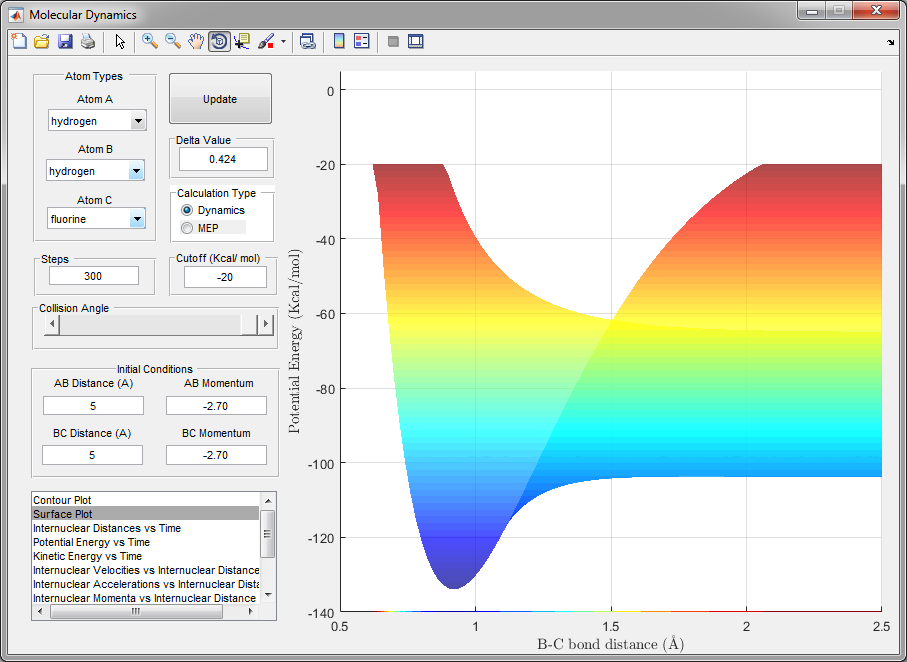Click the New Figure toolbar icon
Screen dimensions: 907x662
[18, 42]
